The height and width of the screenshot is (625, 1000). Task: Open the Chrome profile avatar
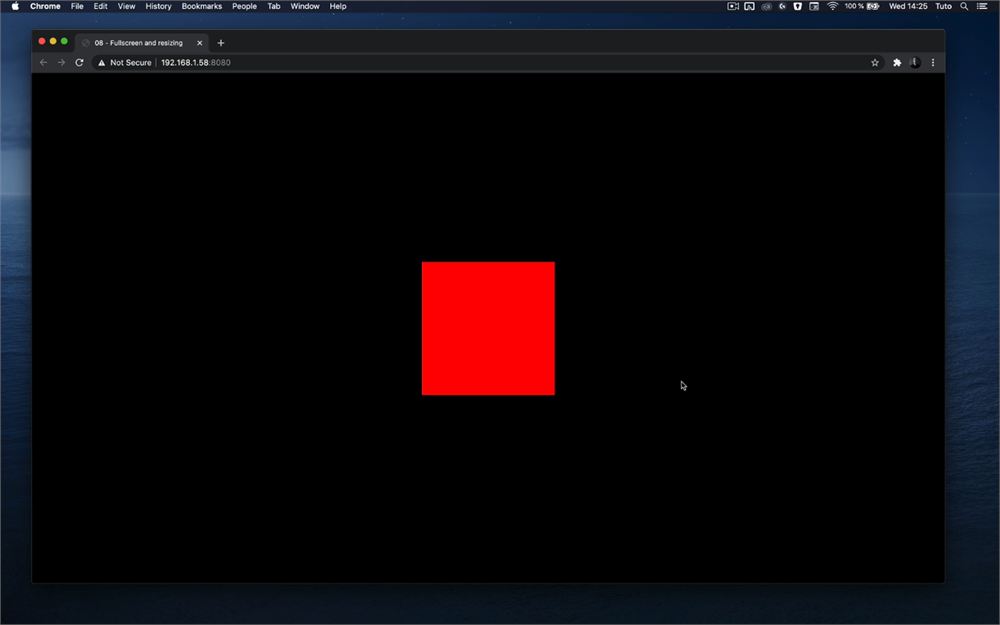click(x=915, y=62)
